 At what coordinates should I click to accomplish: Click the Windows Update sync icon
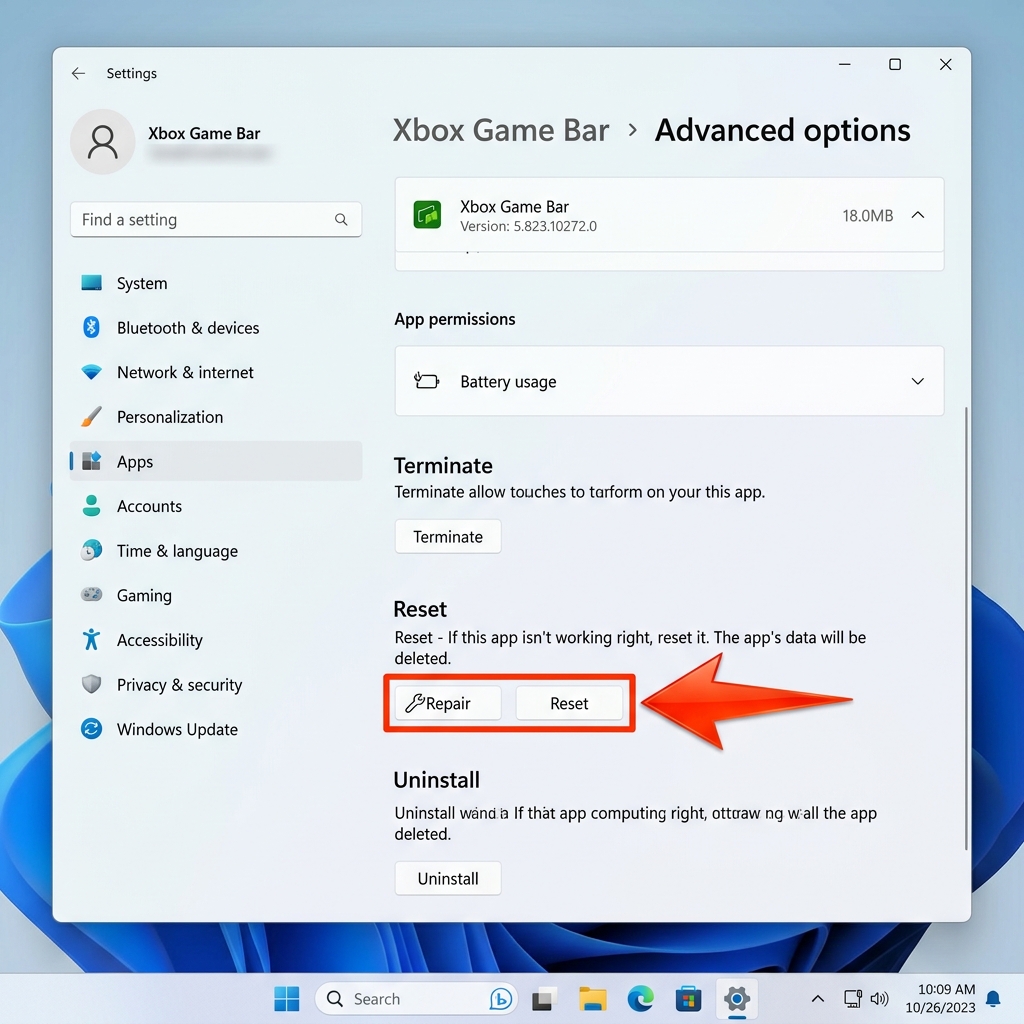point(91,728)
